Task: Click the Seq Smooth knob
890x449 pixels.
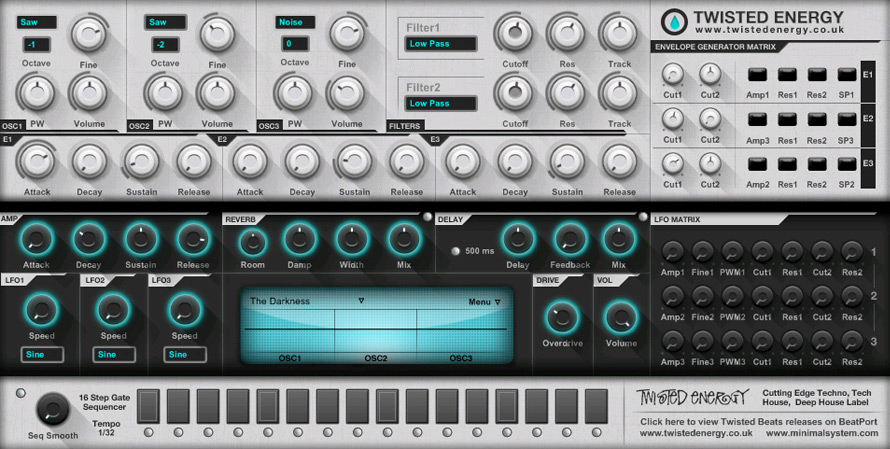Action: 52,408
